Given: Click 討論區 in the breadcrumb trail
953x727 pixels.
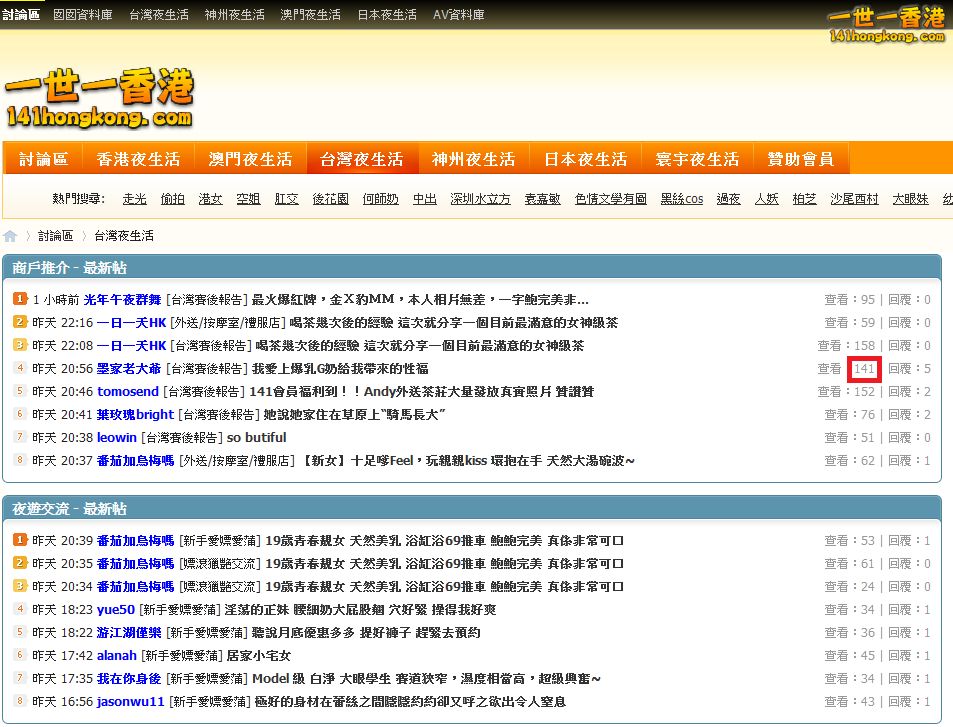Looking at the screenshot, I should [x=55, y=236].
